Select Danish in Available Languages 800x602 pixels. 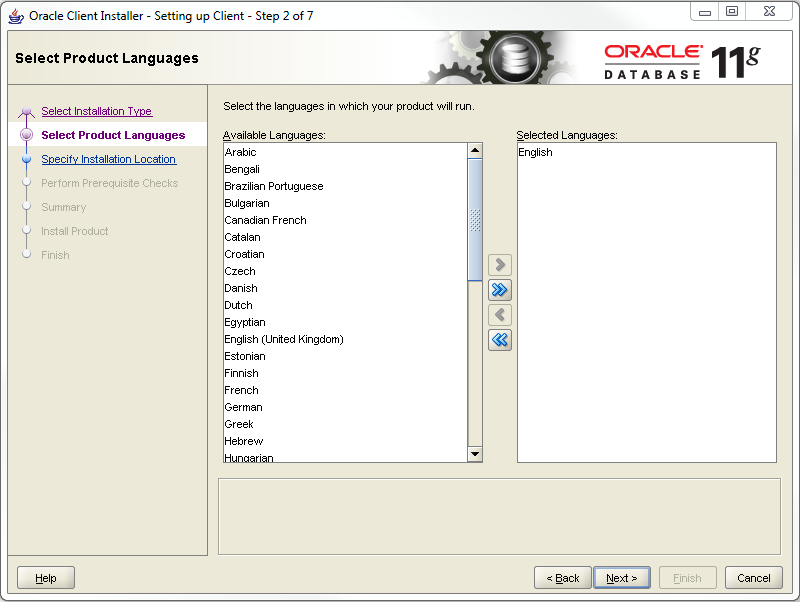(x=345, y=288)
